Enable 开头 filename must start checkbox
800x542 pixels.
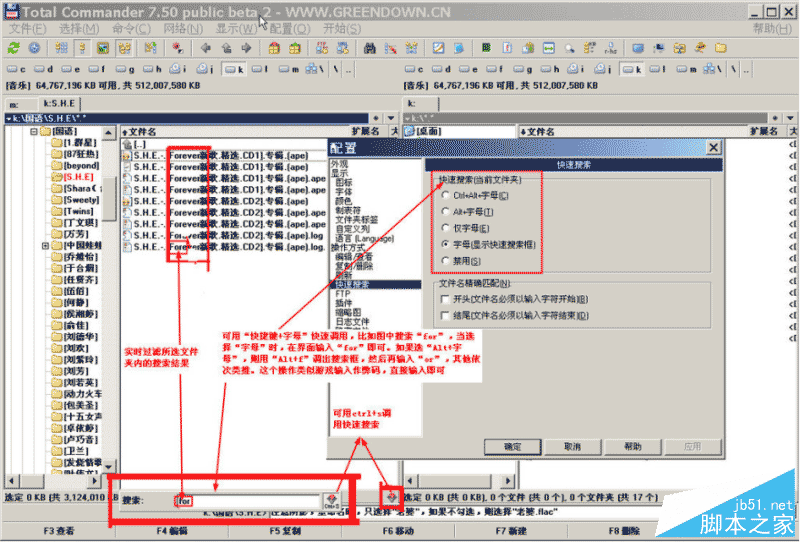[445, 299]
